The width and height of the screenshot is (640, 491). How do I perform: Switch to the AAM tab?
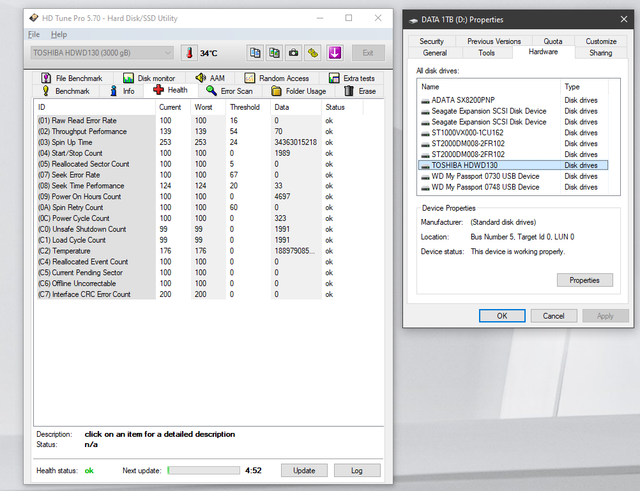coord(210,78)
